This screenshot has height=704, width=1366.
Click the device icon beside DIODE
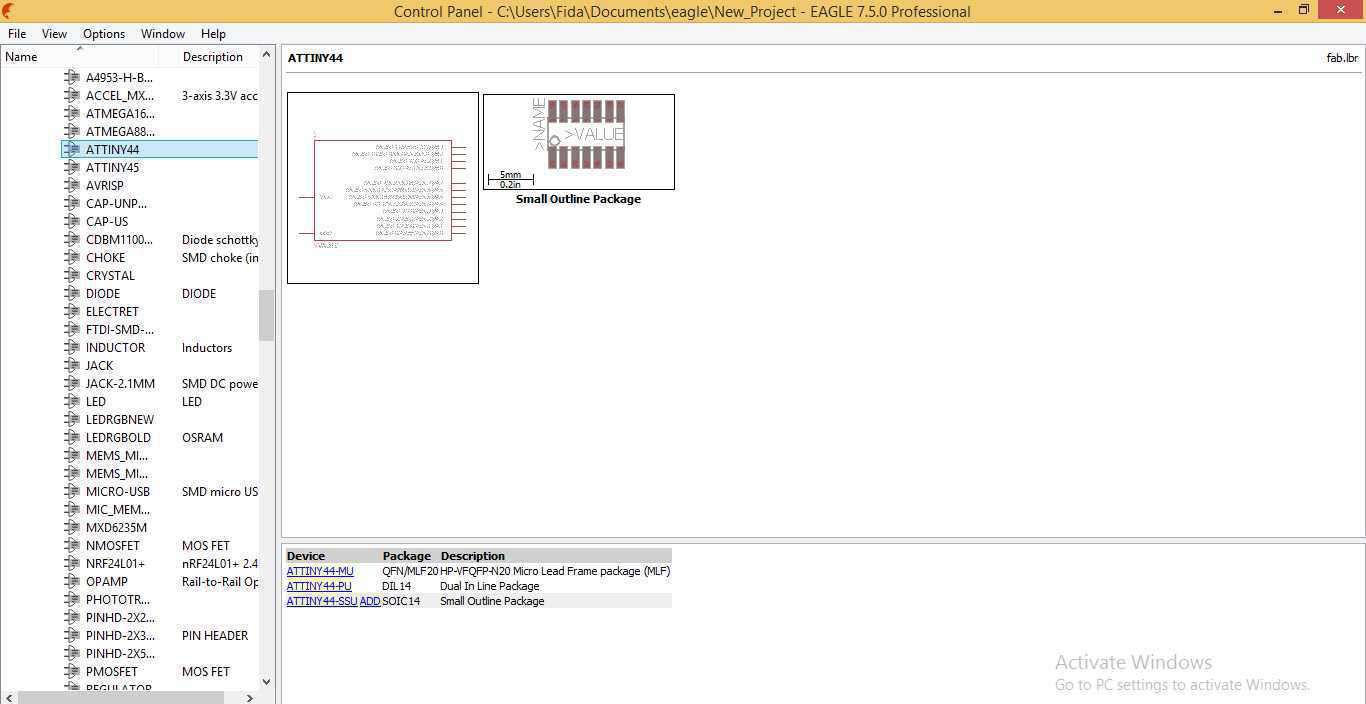click(x=72, y=293)
